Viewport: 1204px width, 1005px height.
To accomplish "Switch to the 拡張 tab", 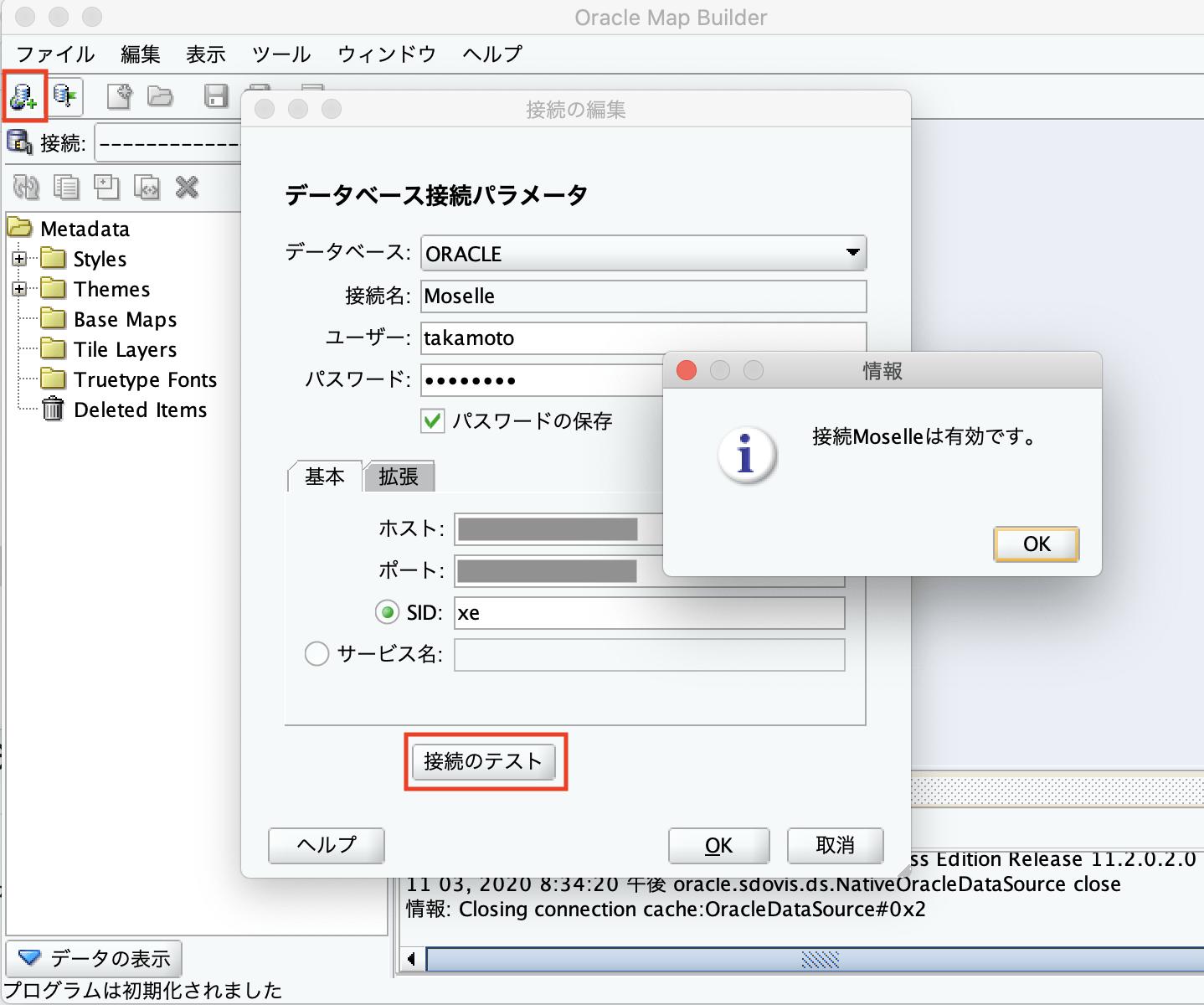I will 399,477.
